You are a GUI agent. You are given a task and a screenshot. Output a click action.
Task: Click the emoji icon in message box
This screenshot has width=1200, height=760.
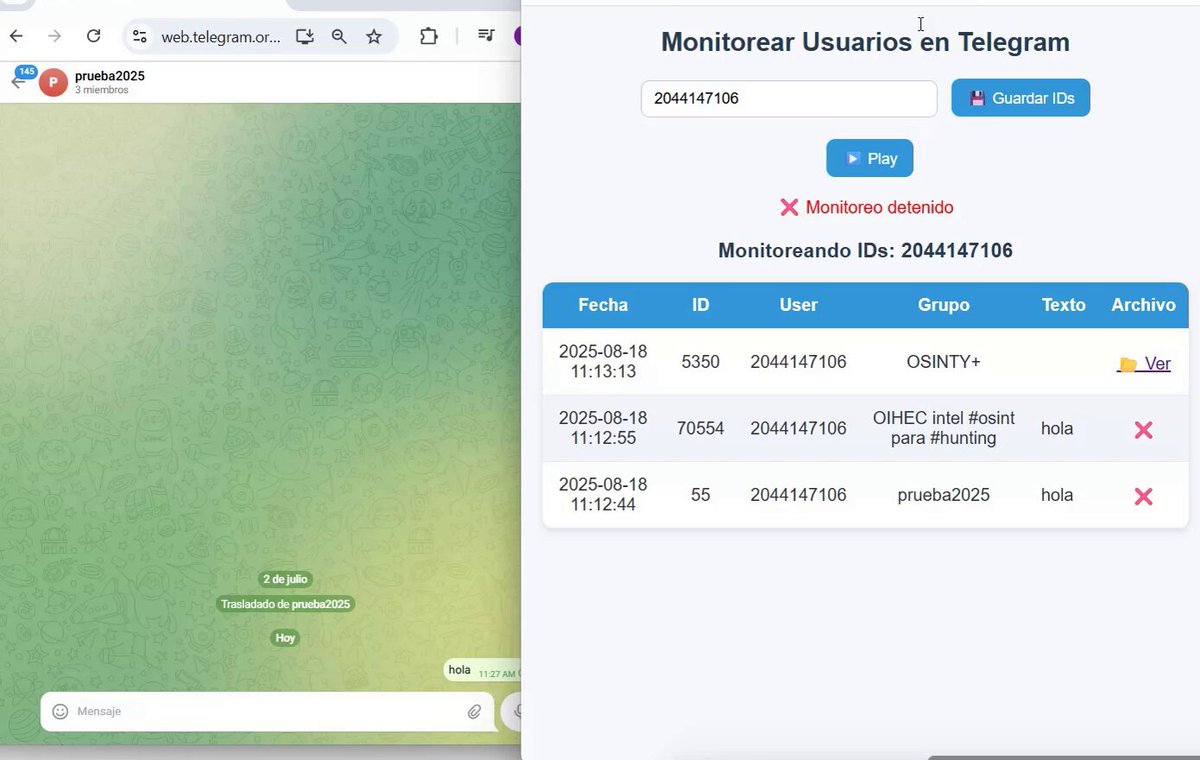tap(60, 711)
